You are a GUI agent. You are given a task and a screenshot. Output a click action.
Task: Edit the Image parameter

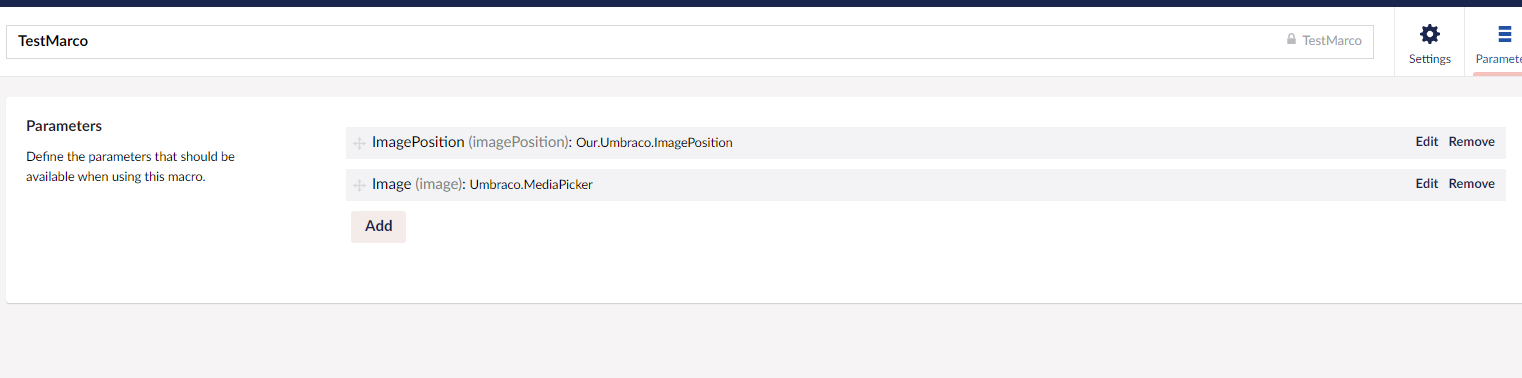pyautogui.click(x=1426, y=184)
